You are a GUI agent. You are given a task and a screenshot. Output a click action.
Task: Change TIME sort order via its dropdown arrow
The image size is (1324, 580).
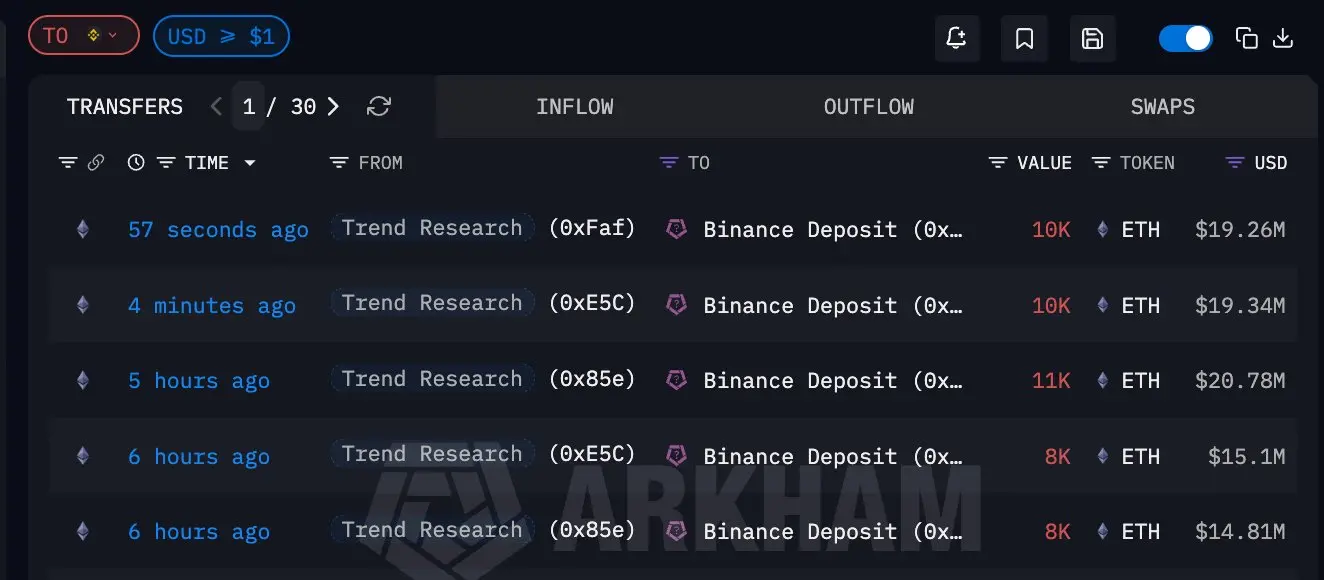click(249, 163)
